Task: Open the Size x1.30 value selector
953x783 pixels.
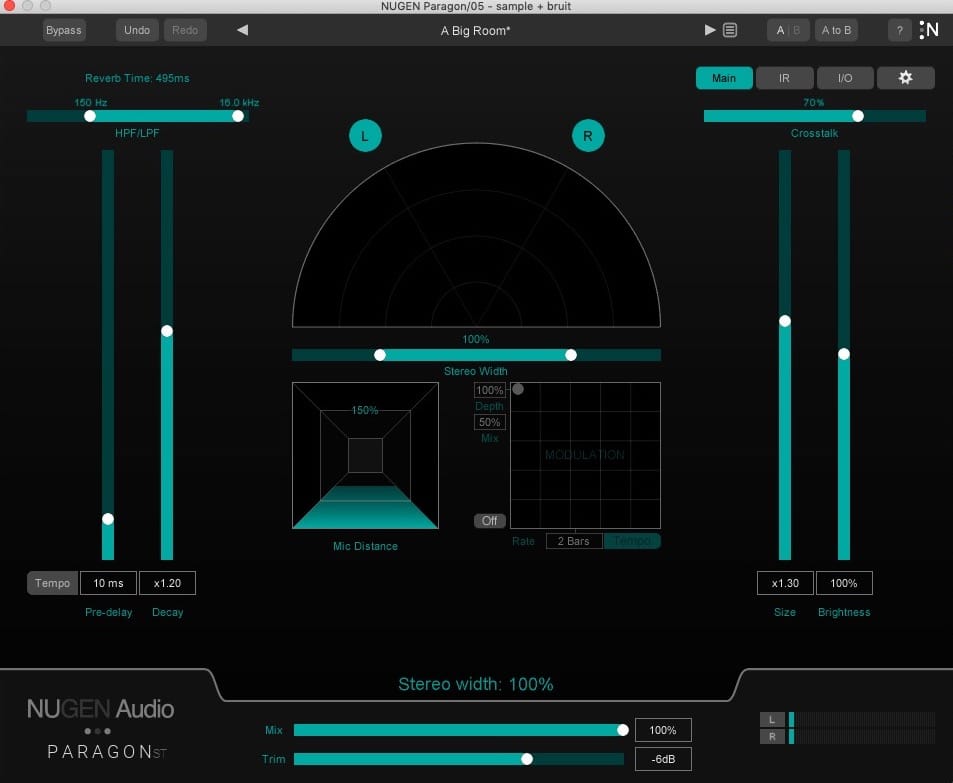Action: click(x=784, y=582)
